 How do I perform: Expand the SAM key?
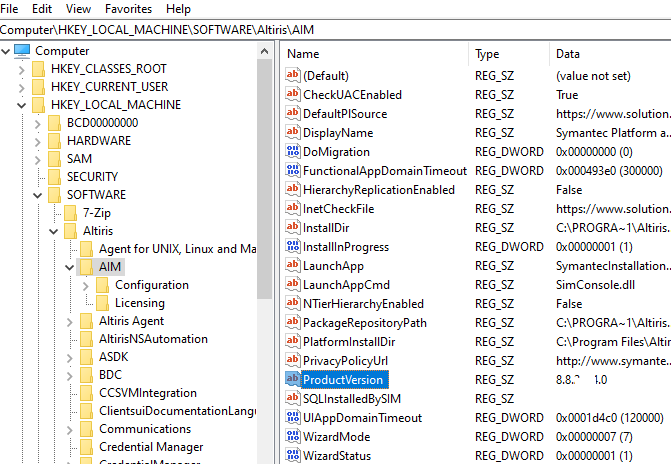pos(38,159)
